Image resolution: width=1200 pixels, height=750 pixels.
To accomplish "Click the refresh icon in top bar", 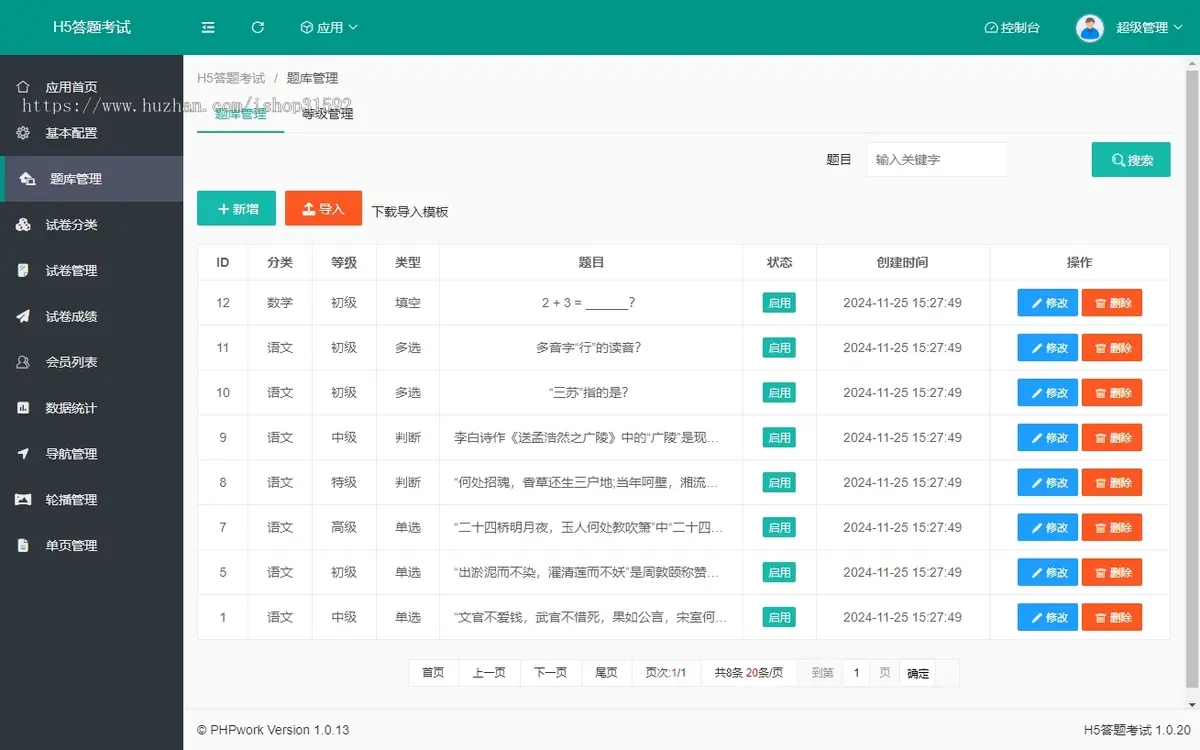I will pos(258,28).
